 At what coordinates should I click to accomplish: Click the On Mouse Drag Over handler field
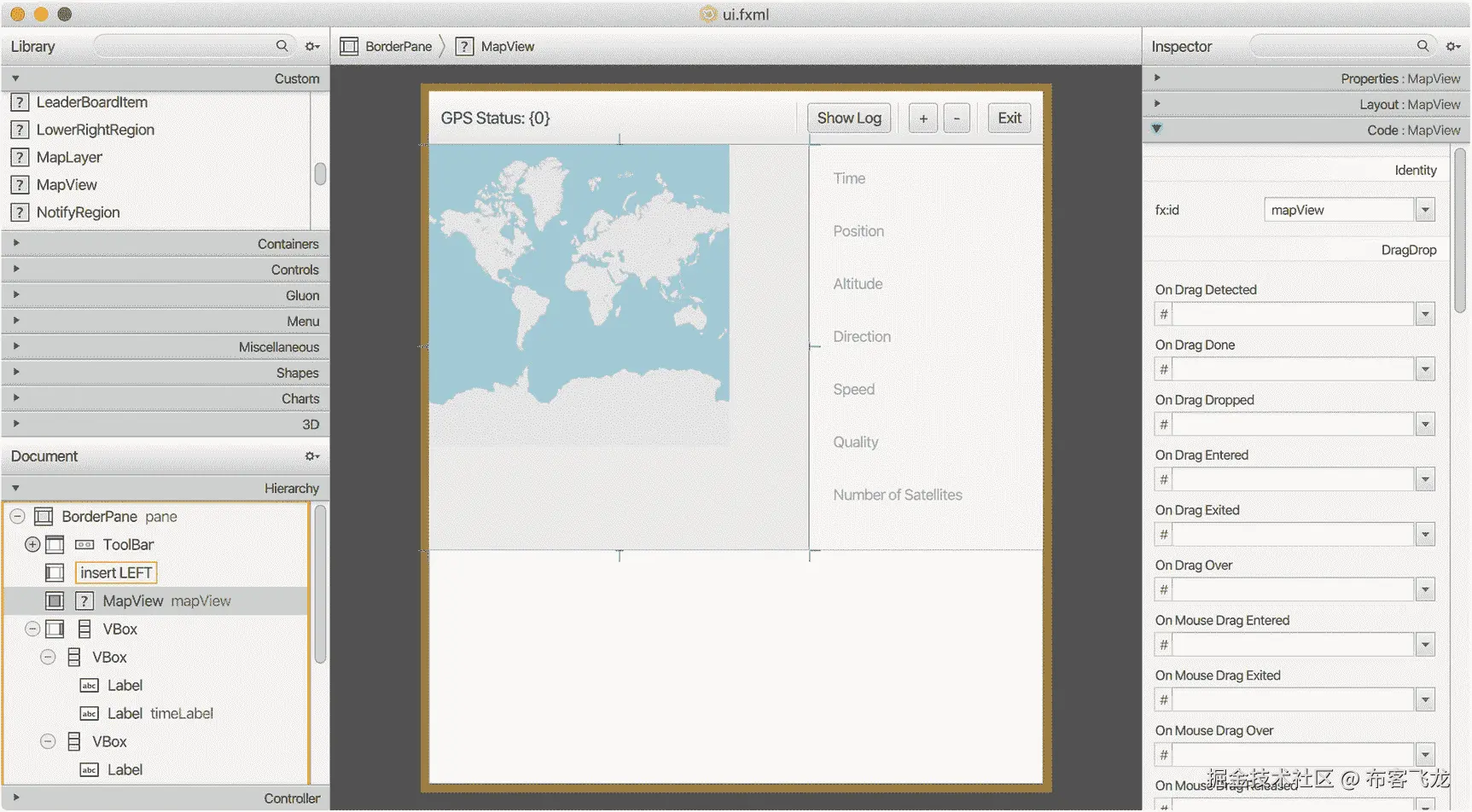1293,755
